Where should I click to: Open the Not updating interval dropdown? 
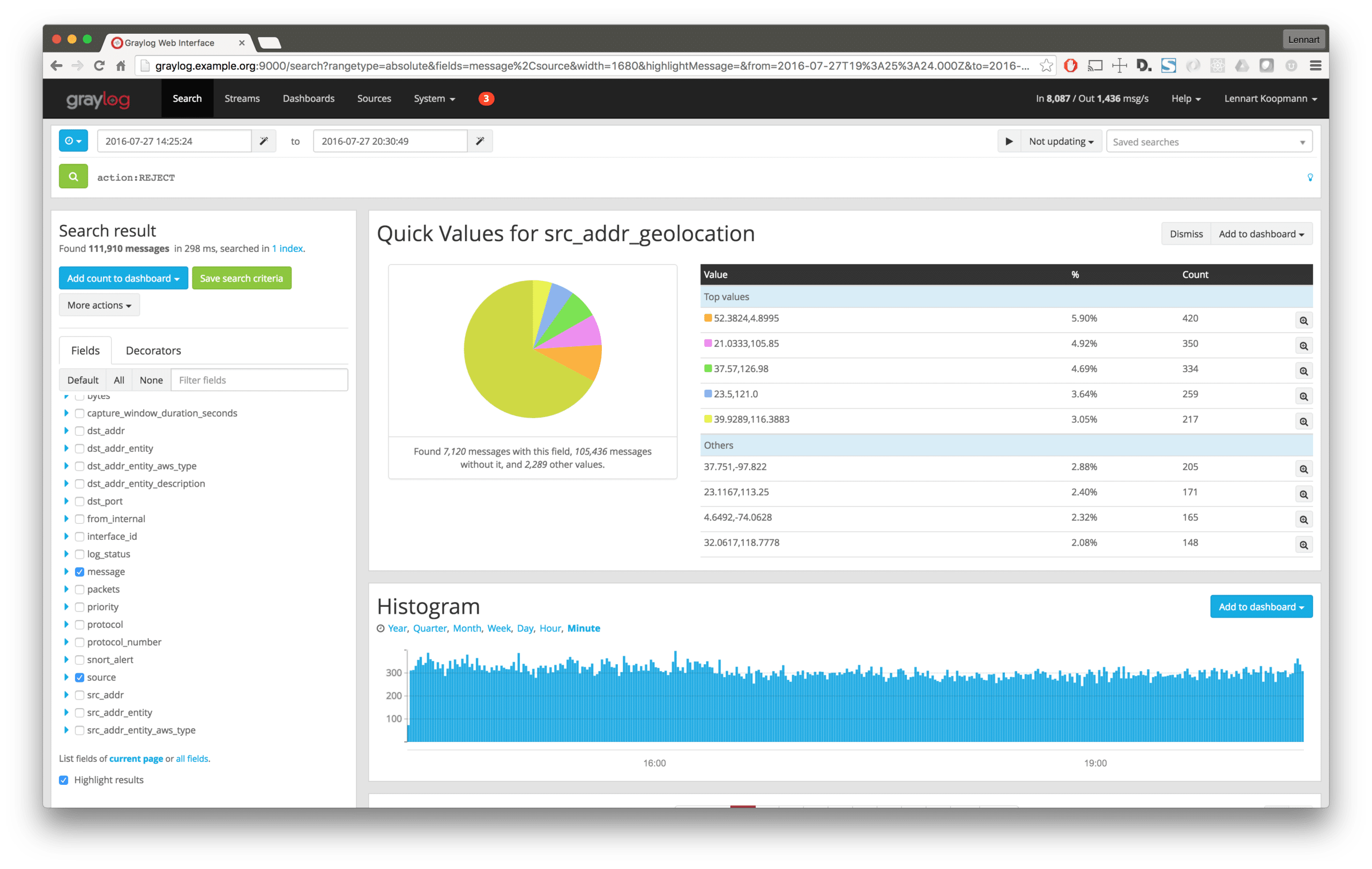click(1061, 142)
